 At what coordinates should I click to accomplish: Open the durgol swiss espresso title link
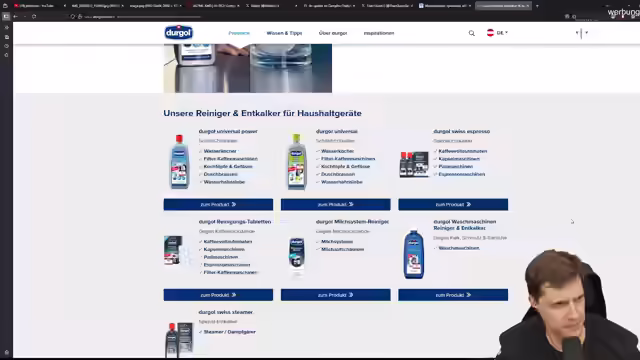tap(462, 131)
